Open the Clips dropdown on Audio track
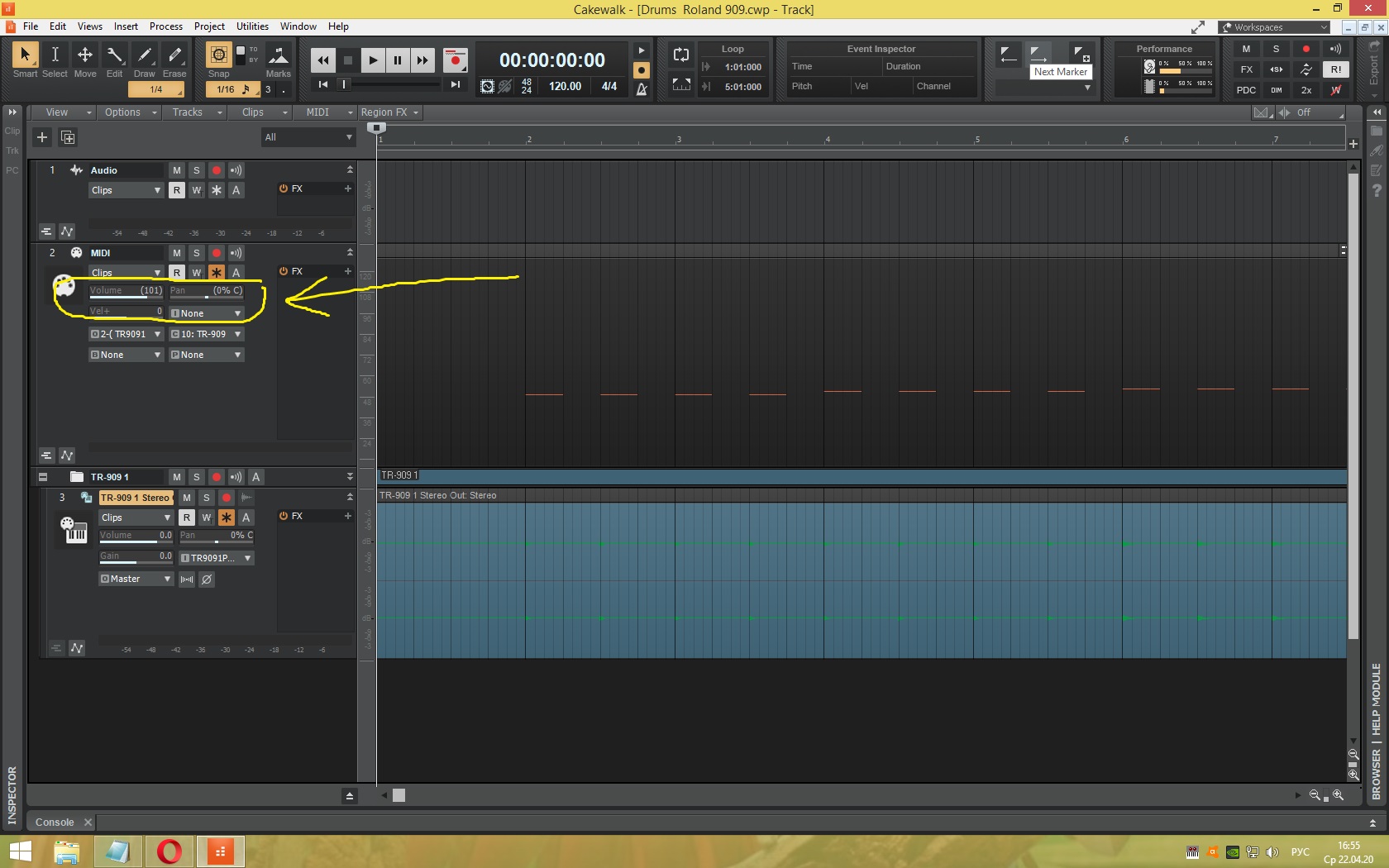This screenshot has width=1389, height=868. pyautogui.click(x=126, y=190)
